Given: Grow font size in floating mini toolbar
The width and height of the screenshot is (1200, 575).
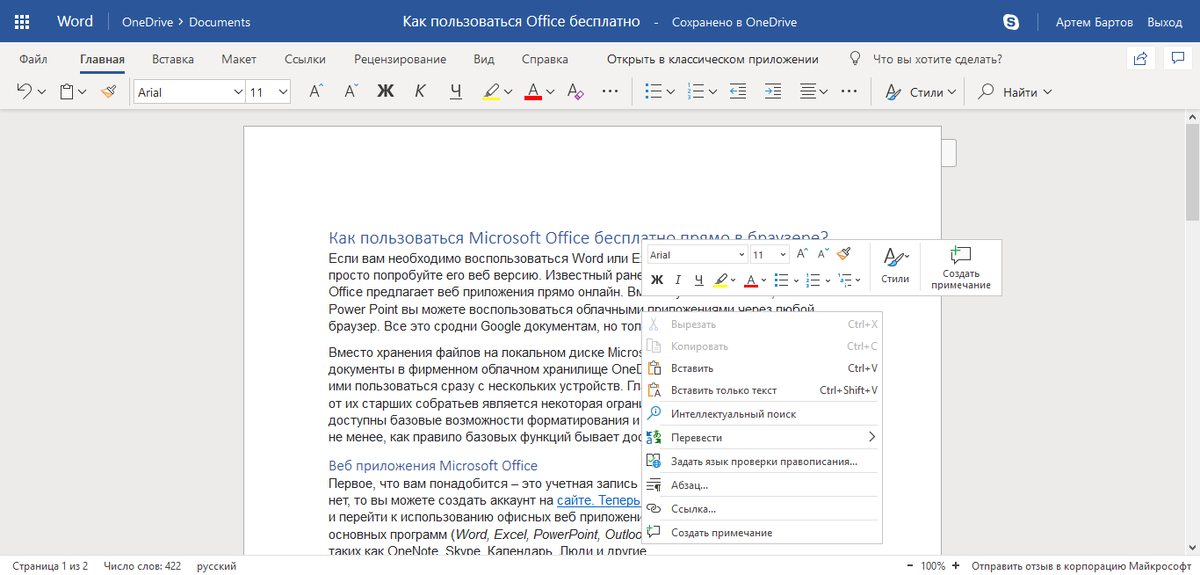Looking at the screenshot, I should [802, 255].
